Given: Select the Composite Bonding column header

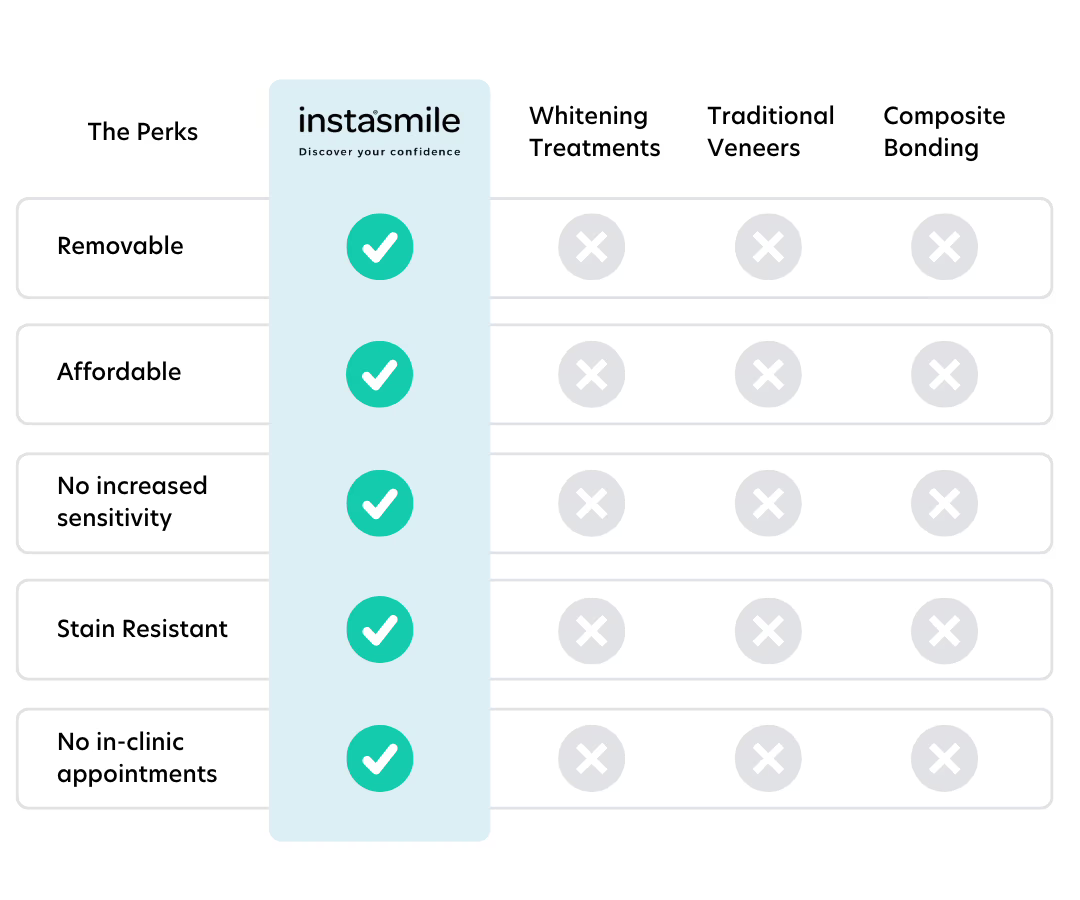Looking at the screenshot, I should tap(944, 132).
